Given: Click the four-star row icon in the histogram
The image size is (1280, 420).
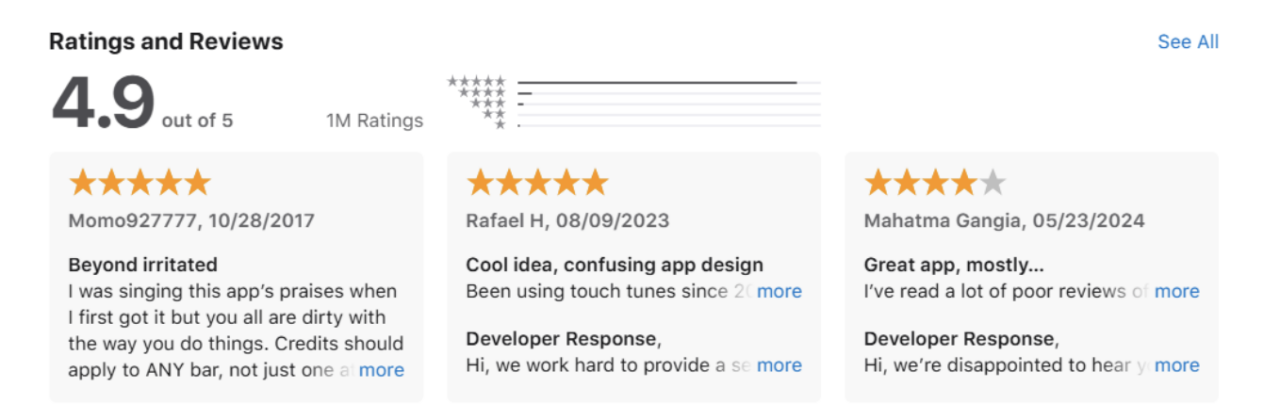Looking at the screenshot, I should (x=482, y=93).
